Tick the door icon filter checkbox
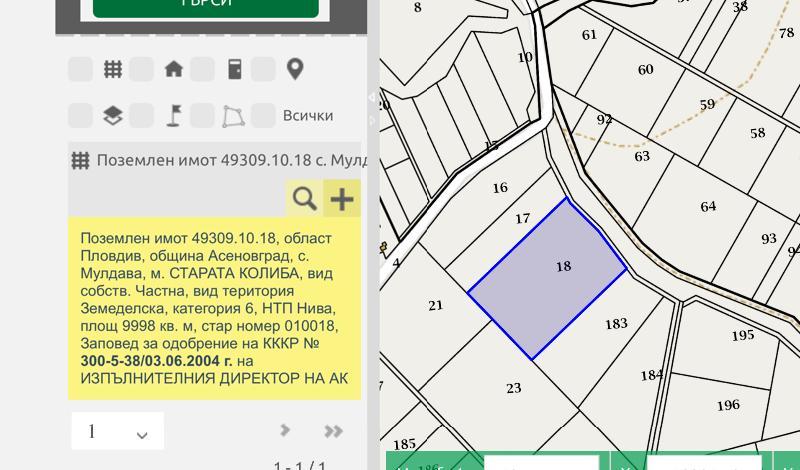 click(x=203, y=69)
